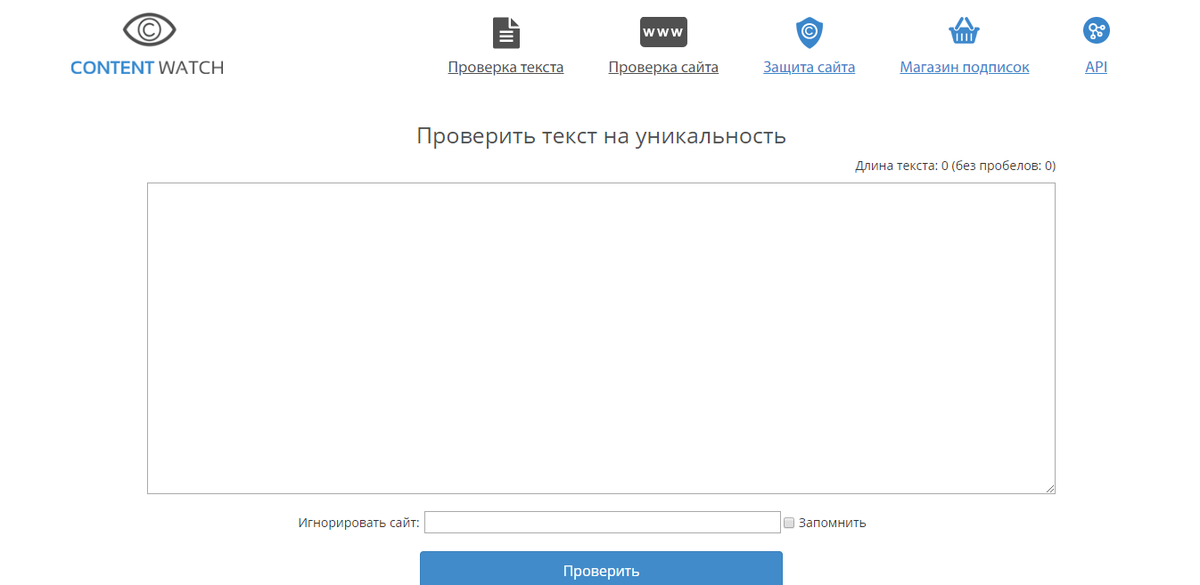The height and width of the screenshot is (585, 1200).
Task: Click the heading Проверить текст на уникальность
Action: click(601, 136)
